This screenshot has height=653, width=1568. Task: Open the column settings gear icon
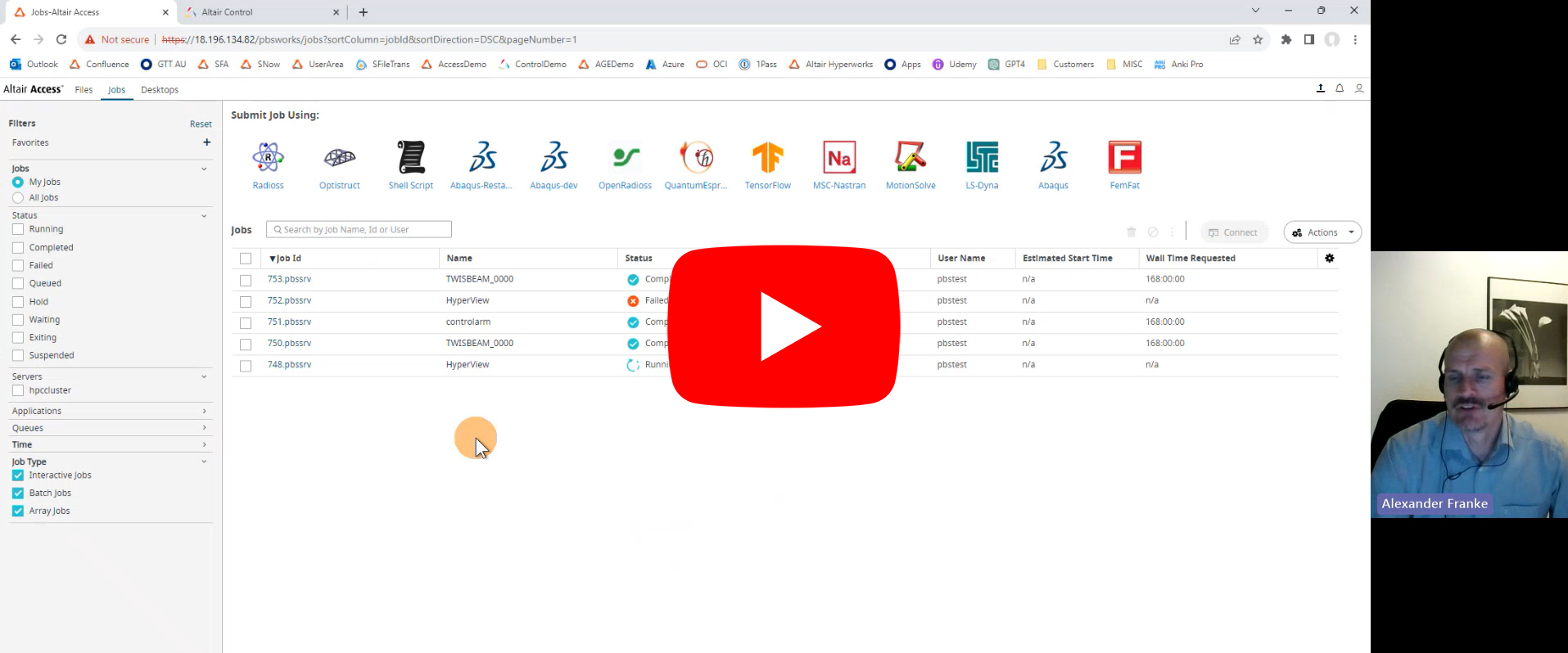(1329, 259)
